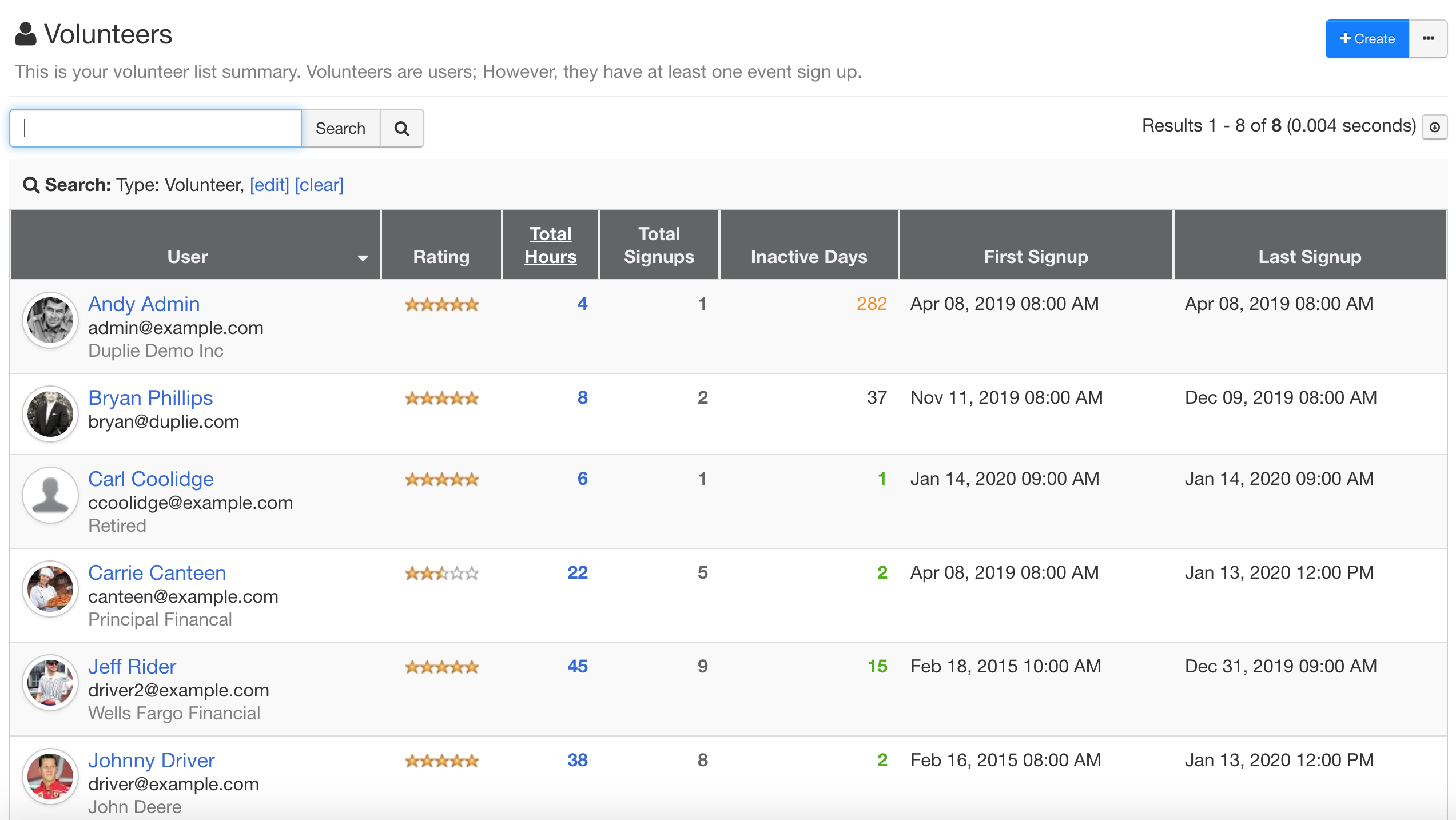Image resolution: width=1456 pixels, height=820 pixels.
Task: Click the magnifying glass search icon button
Action: point(401,128)
